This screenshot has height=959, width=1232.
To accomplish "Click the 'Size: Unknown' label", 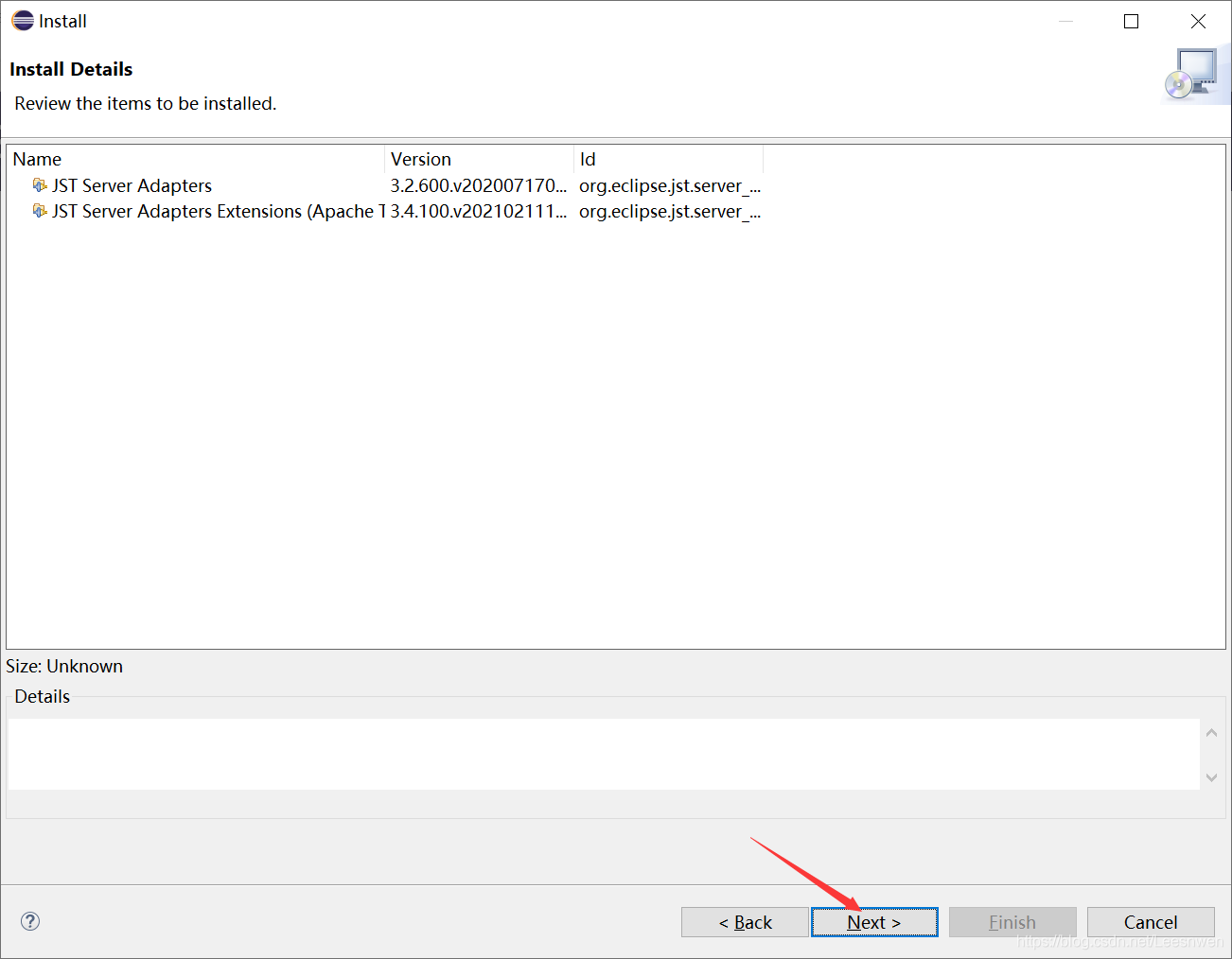I will [x=64, y=666].
